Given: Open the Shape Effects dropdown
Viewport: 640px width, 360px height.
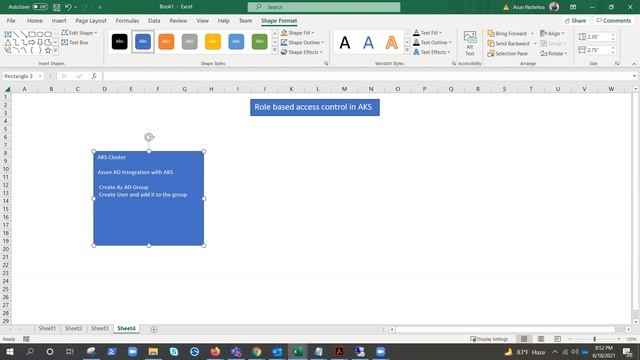Looking at the screenshot, I should tap(302, 52).
